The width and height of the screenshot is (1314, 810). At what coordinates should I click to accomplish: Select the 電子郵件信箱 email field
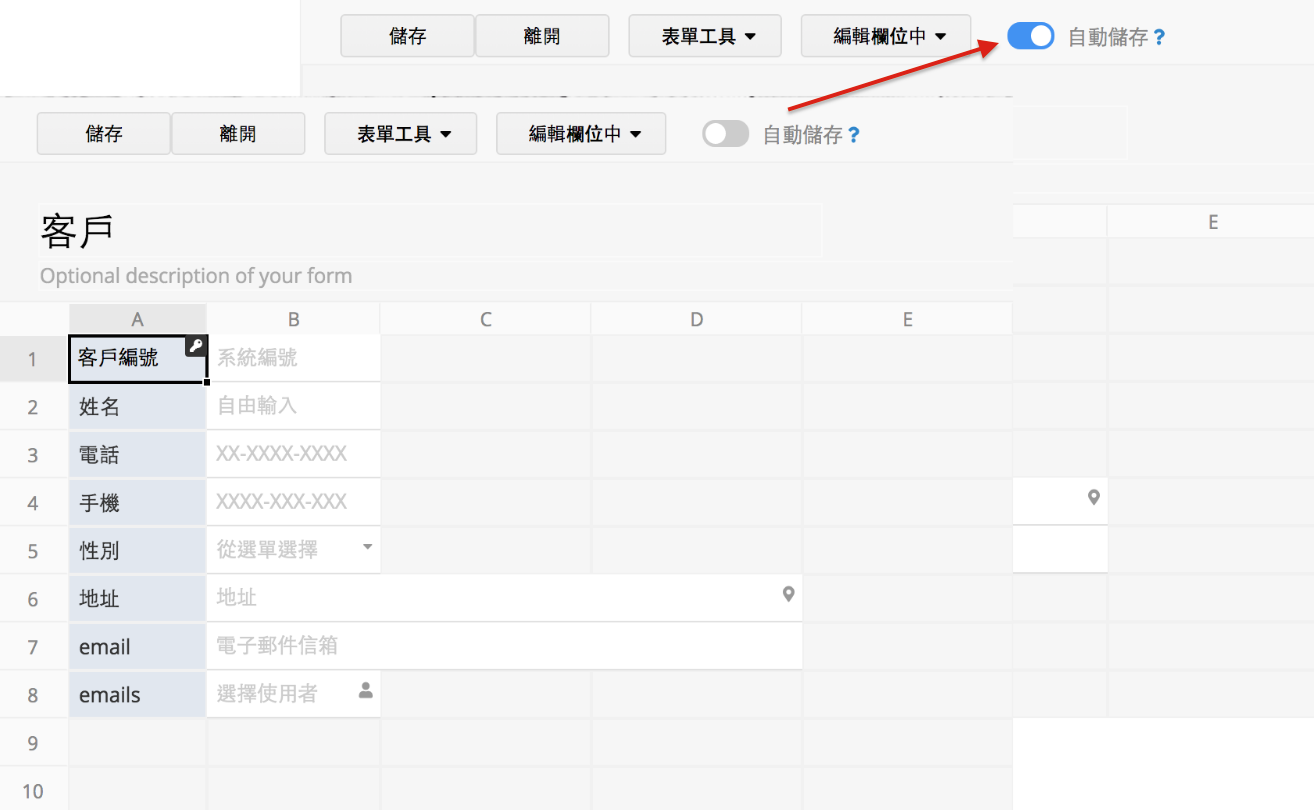(x=504, y=646)
